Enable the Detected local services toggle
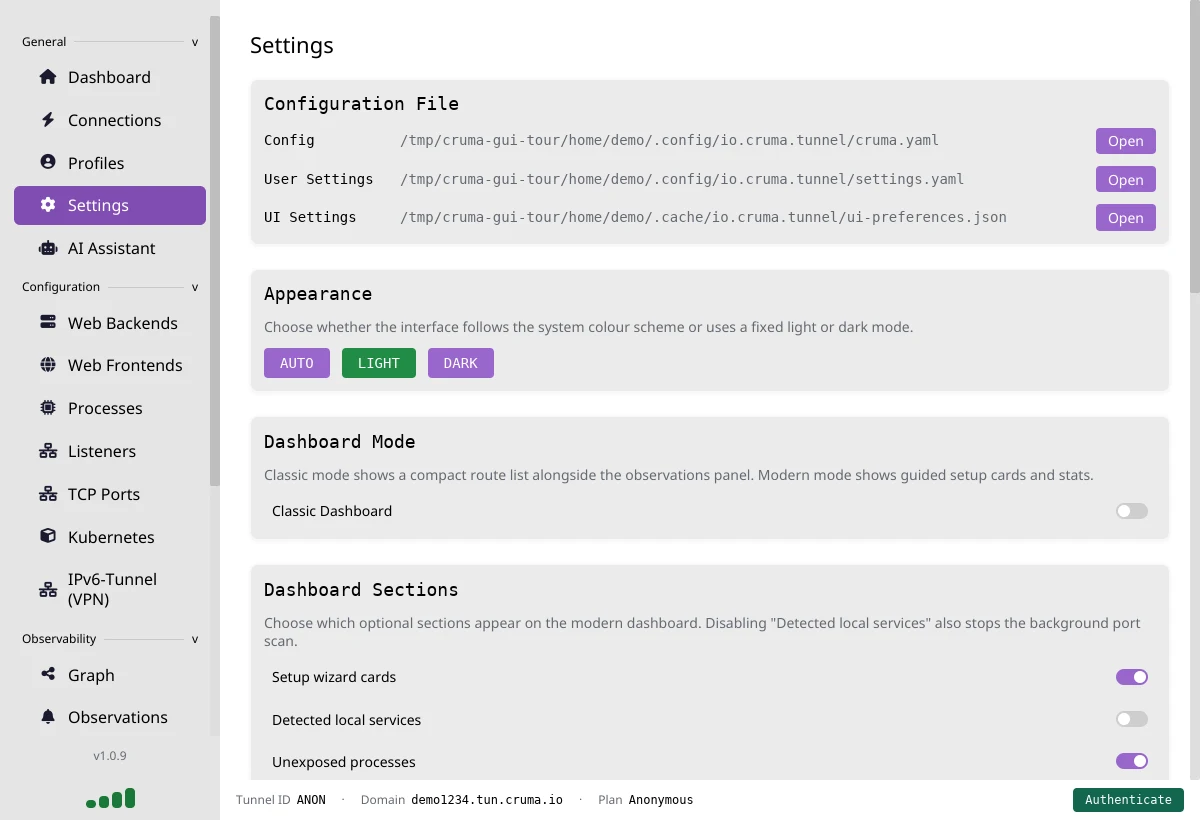 pyautogui.click(x=1132, y=719)
